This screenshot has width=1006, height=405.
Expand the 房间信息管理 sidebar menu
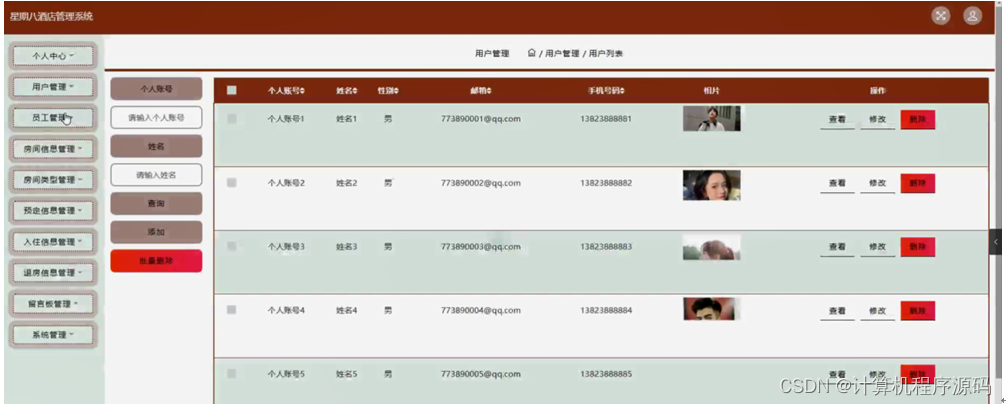point(53,149)
